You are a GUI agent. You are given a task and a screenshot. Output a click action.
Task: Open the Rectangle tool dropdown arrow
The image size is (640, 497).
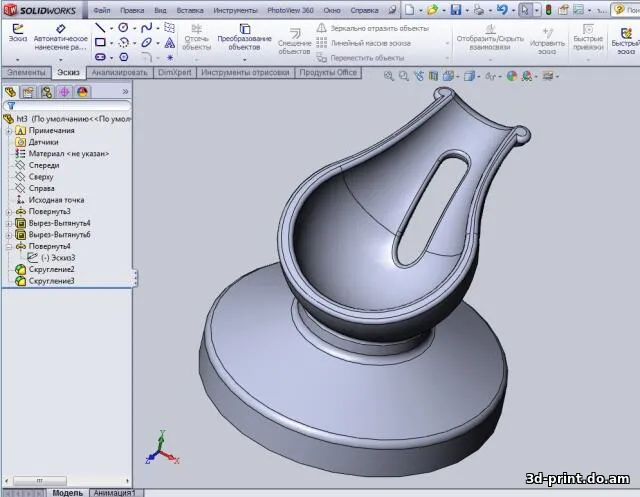111,43
